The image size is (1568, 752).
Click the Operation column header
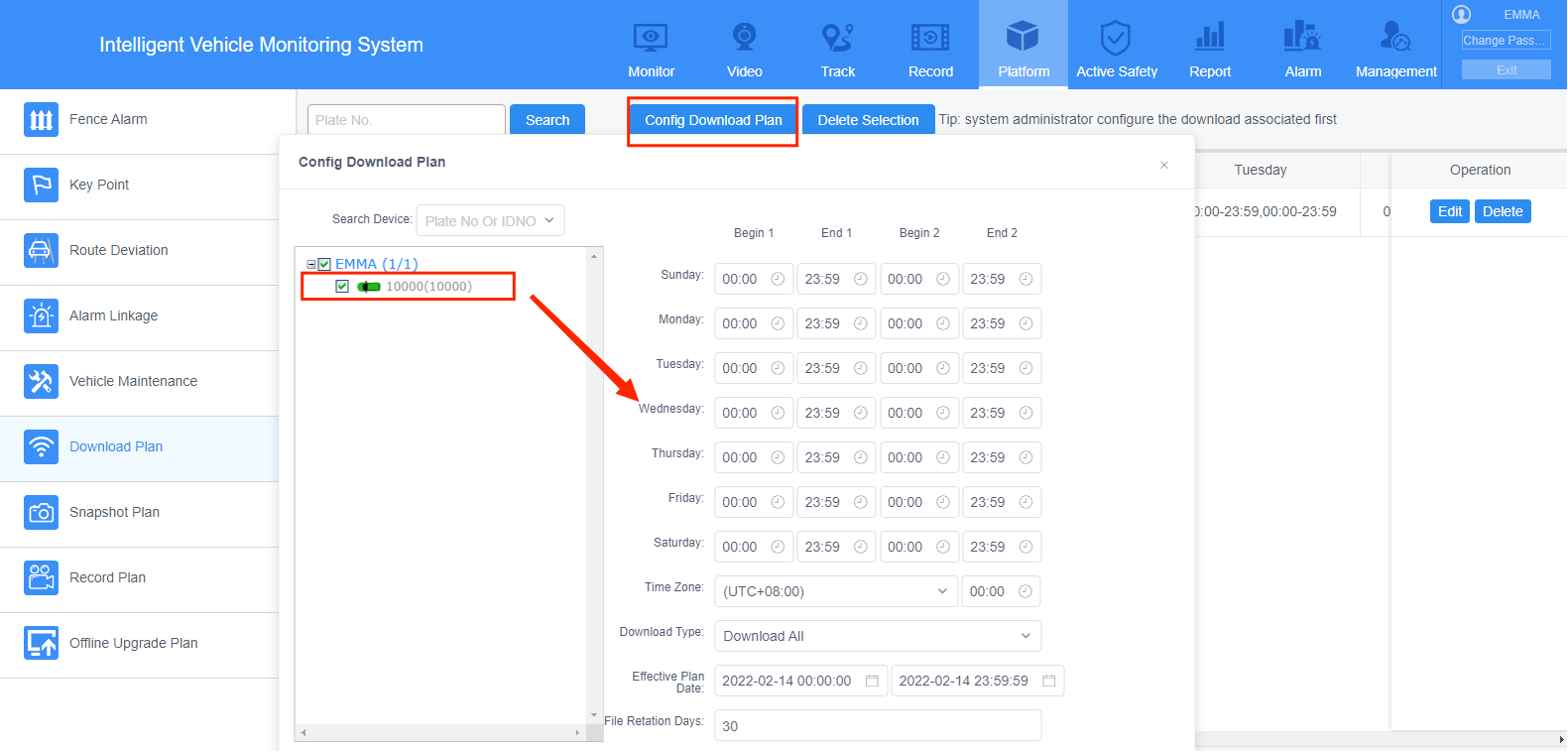(1480, 170)
